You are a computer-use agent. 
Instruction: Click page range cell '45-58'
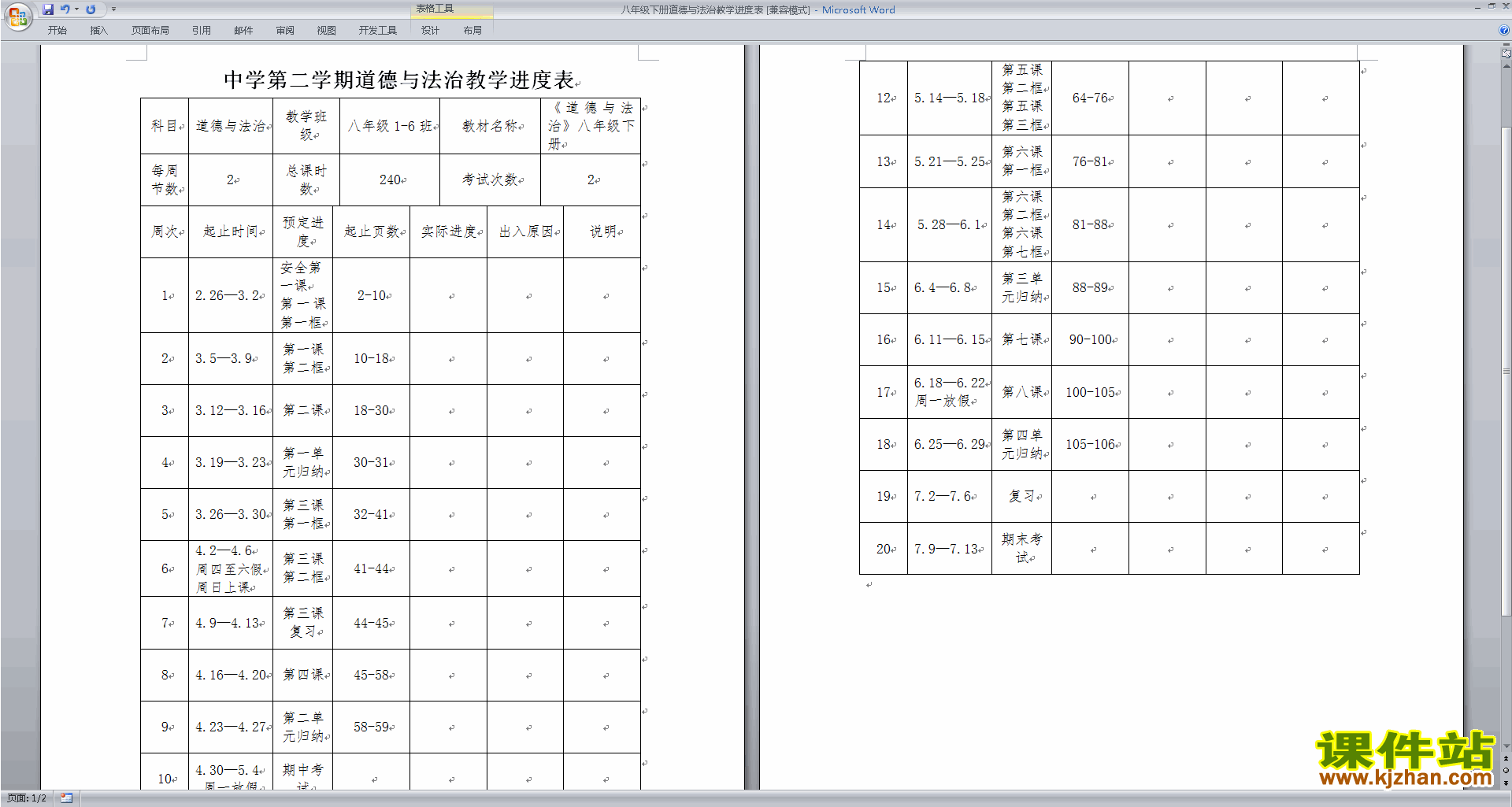372,675
